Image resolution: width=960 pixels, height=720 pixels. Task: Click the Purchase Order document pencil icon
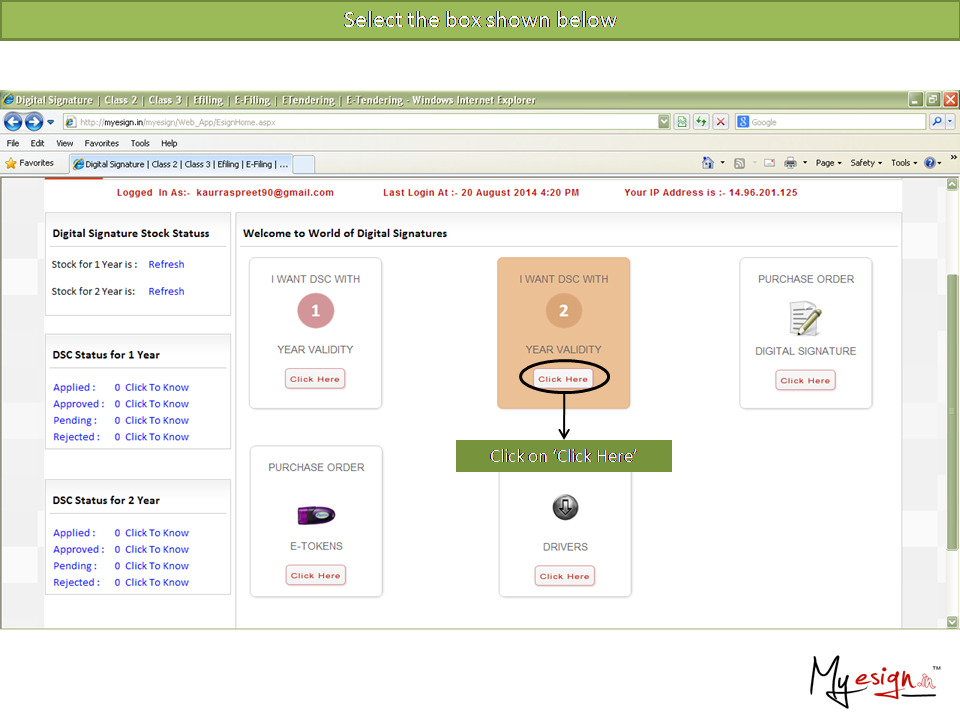tap(805, 318)
